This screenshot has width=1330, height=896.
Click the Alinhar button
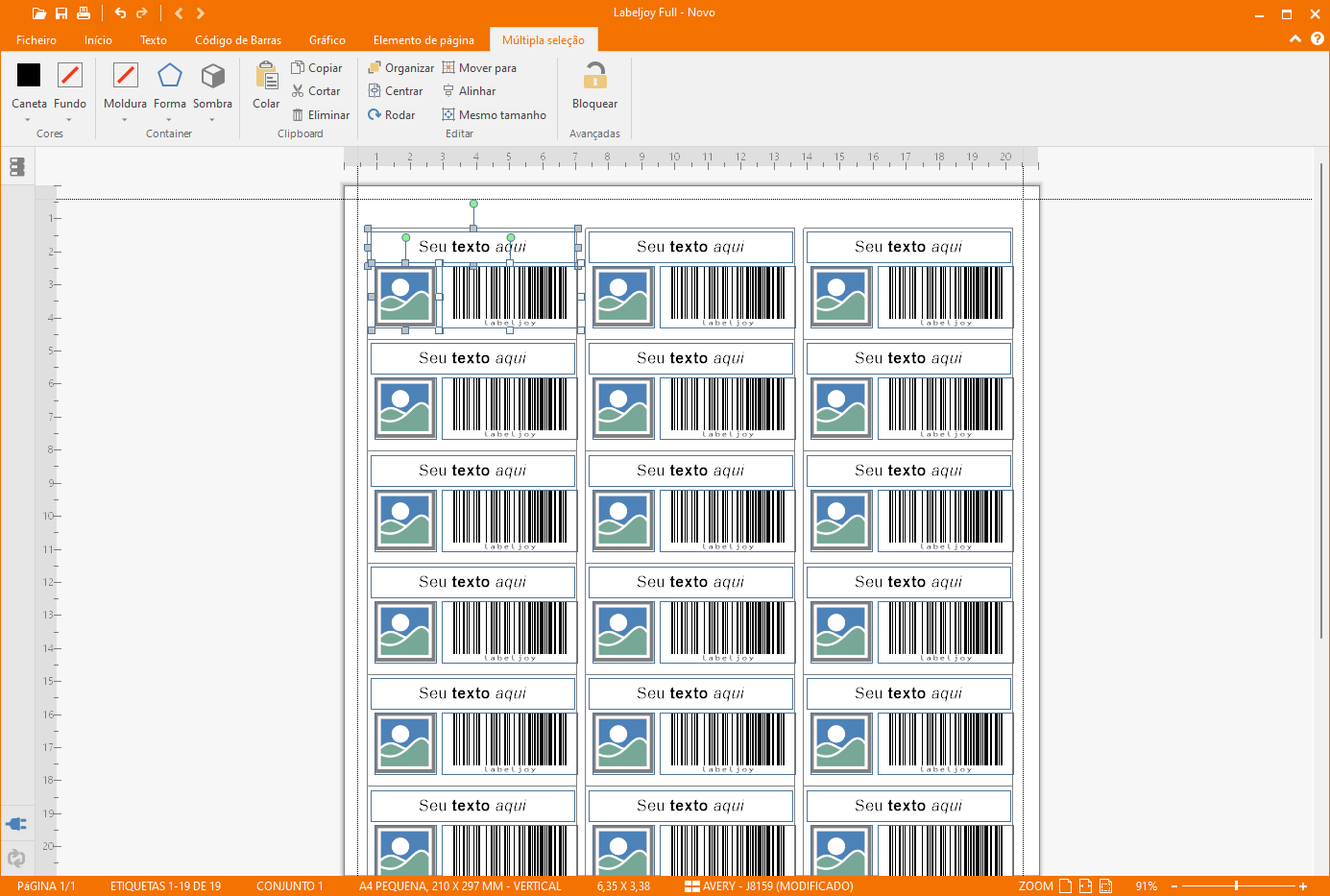[469, 91]
